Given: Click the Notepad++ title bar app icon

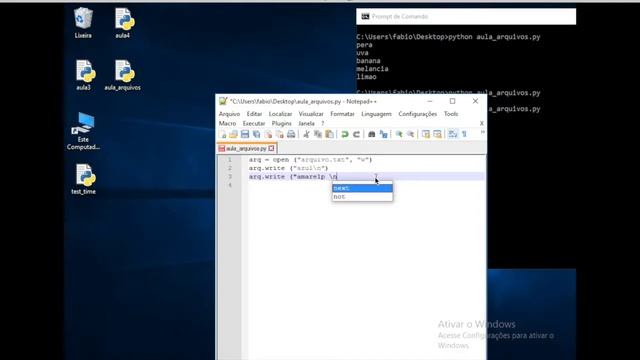Looking at the screenshot, I should [223, 101].
